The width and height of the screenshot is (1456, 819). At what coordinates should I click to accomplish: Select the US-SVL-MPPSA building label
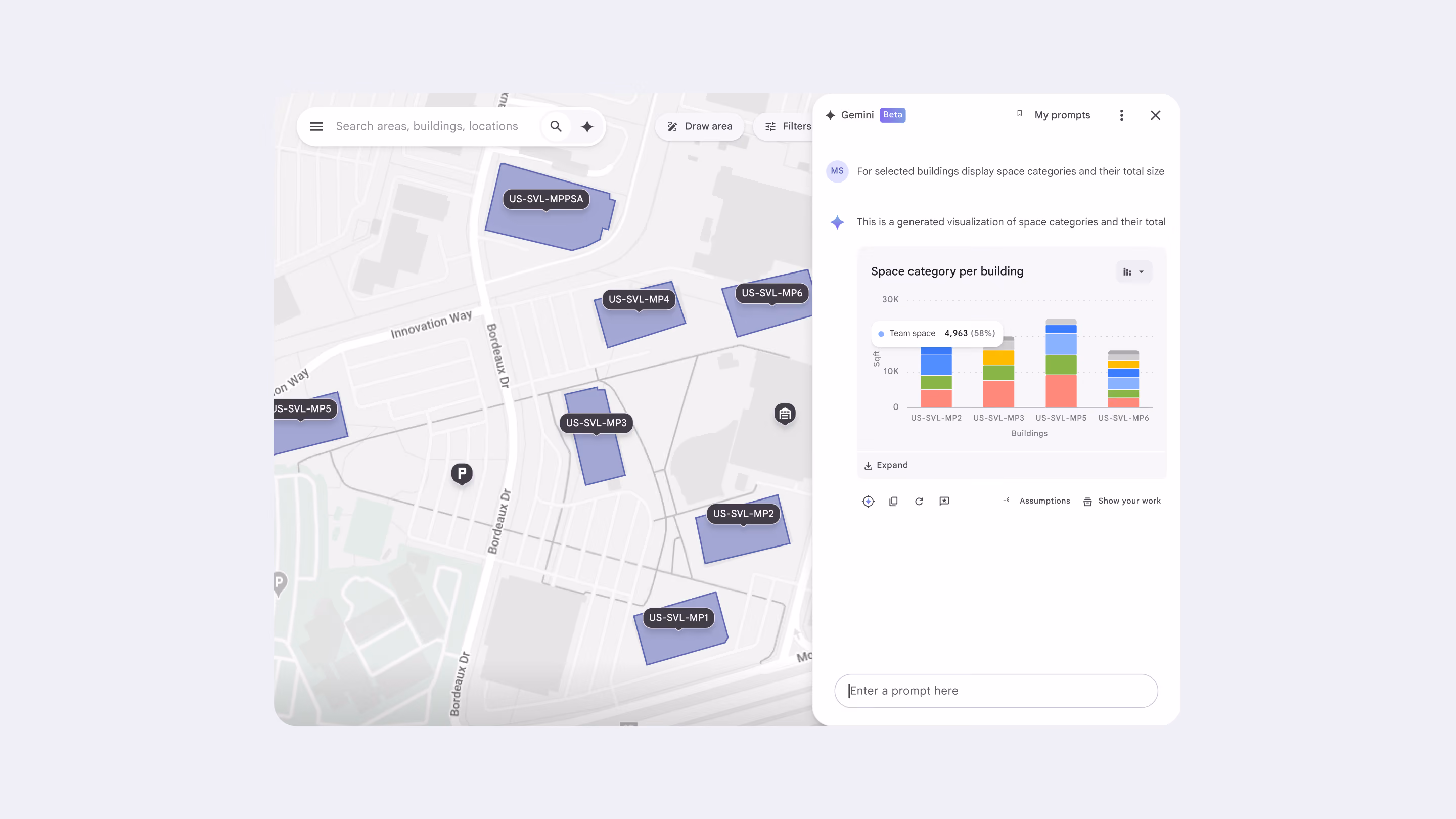[546, 199]
